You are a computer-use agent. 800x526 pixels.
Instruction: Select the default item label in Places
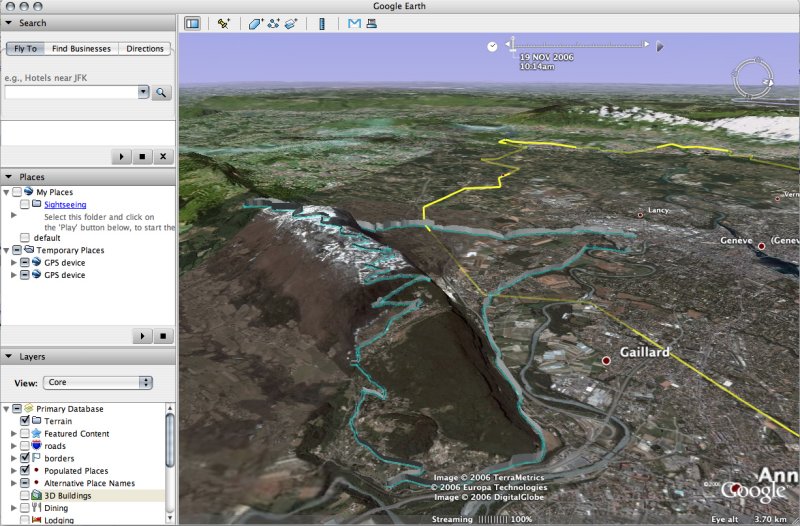47,238
